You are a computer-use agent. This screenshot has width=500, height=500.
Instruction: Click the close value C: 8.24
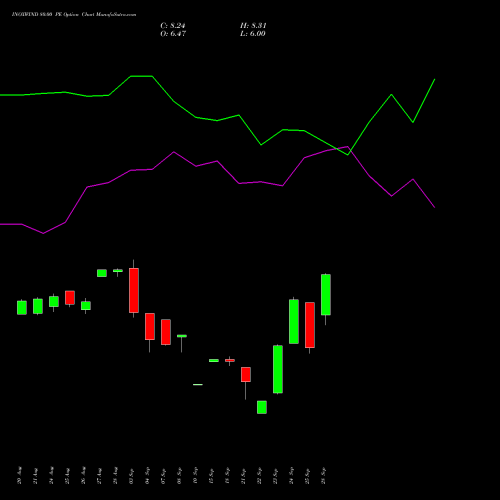pos(173,25)
